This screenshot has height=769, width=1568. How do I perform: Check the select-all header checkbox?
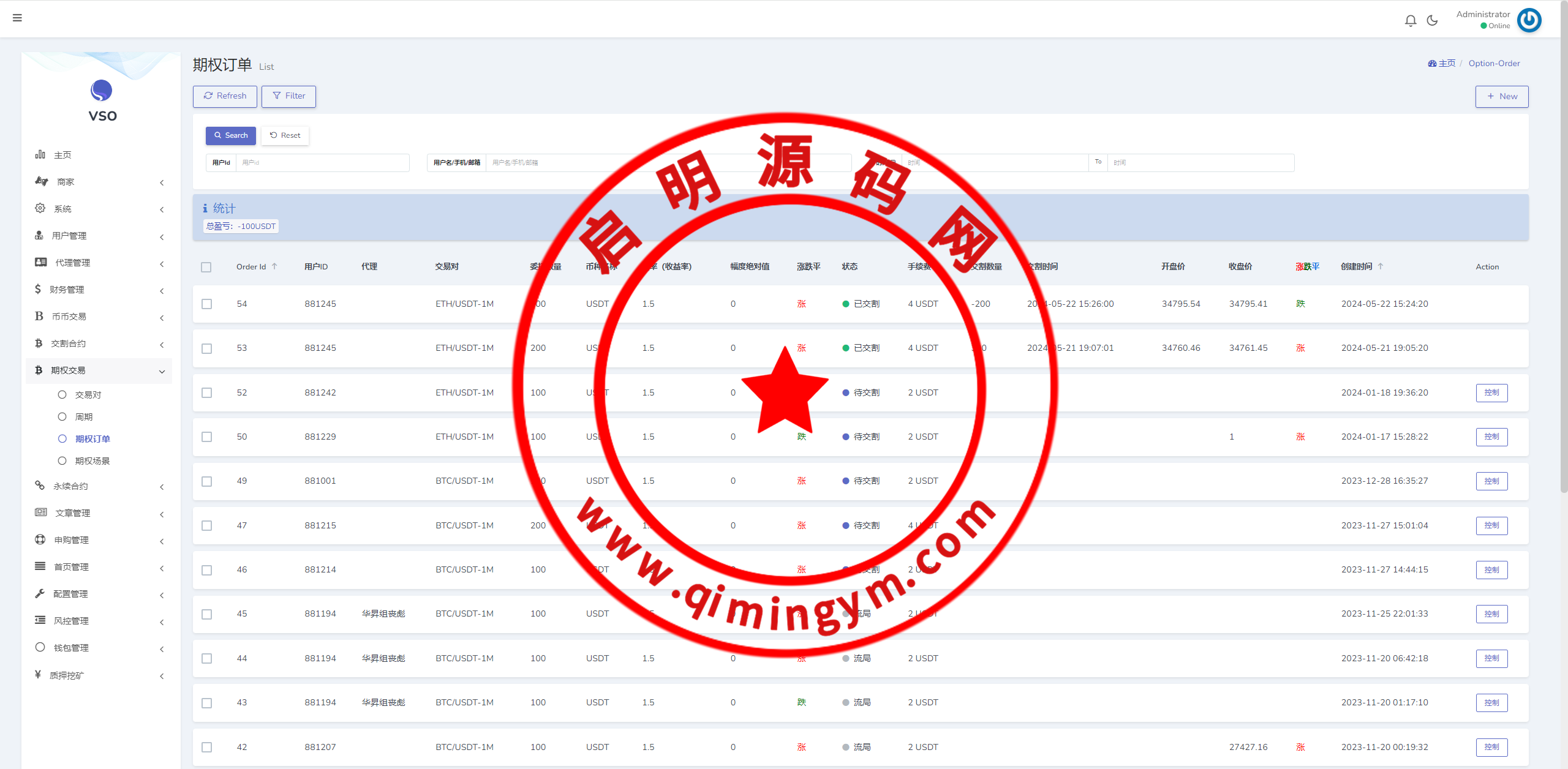coord(206,267)
